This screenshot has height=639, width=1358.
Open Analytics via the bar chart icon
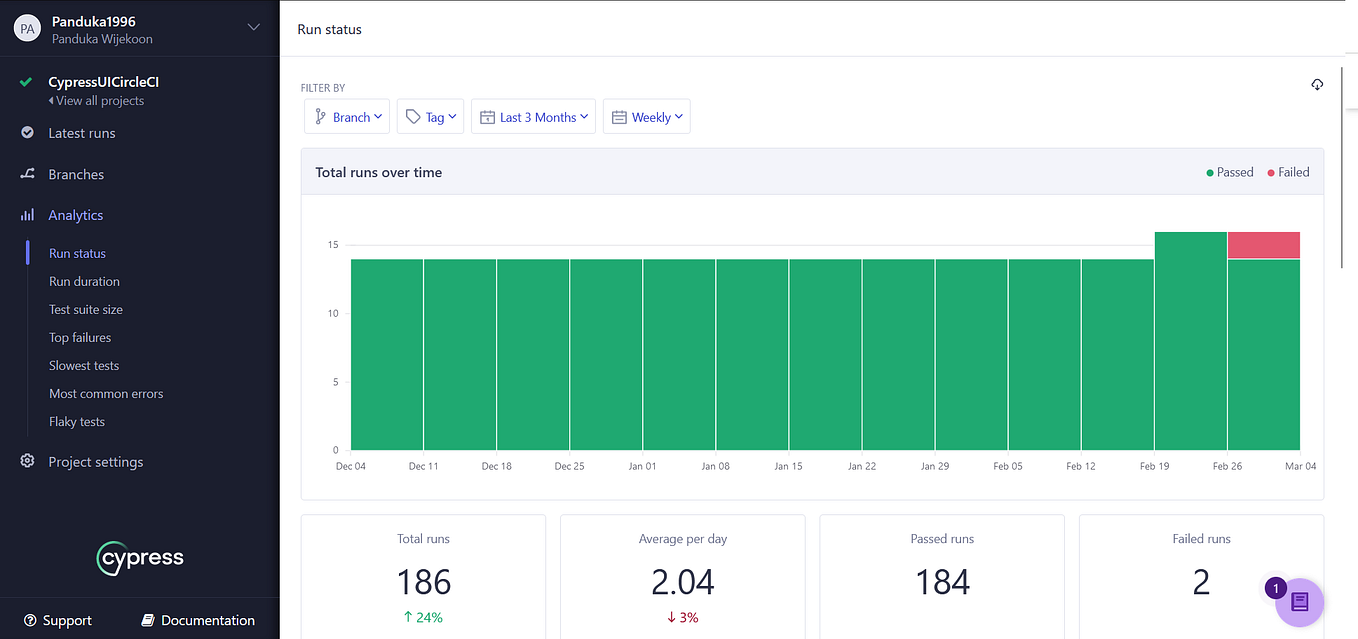click(x=26, y=214)
